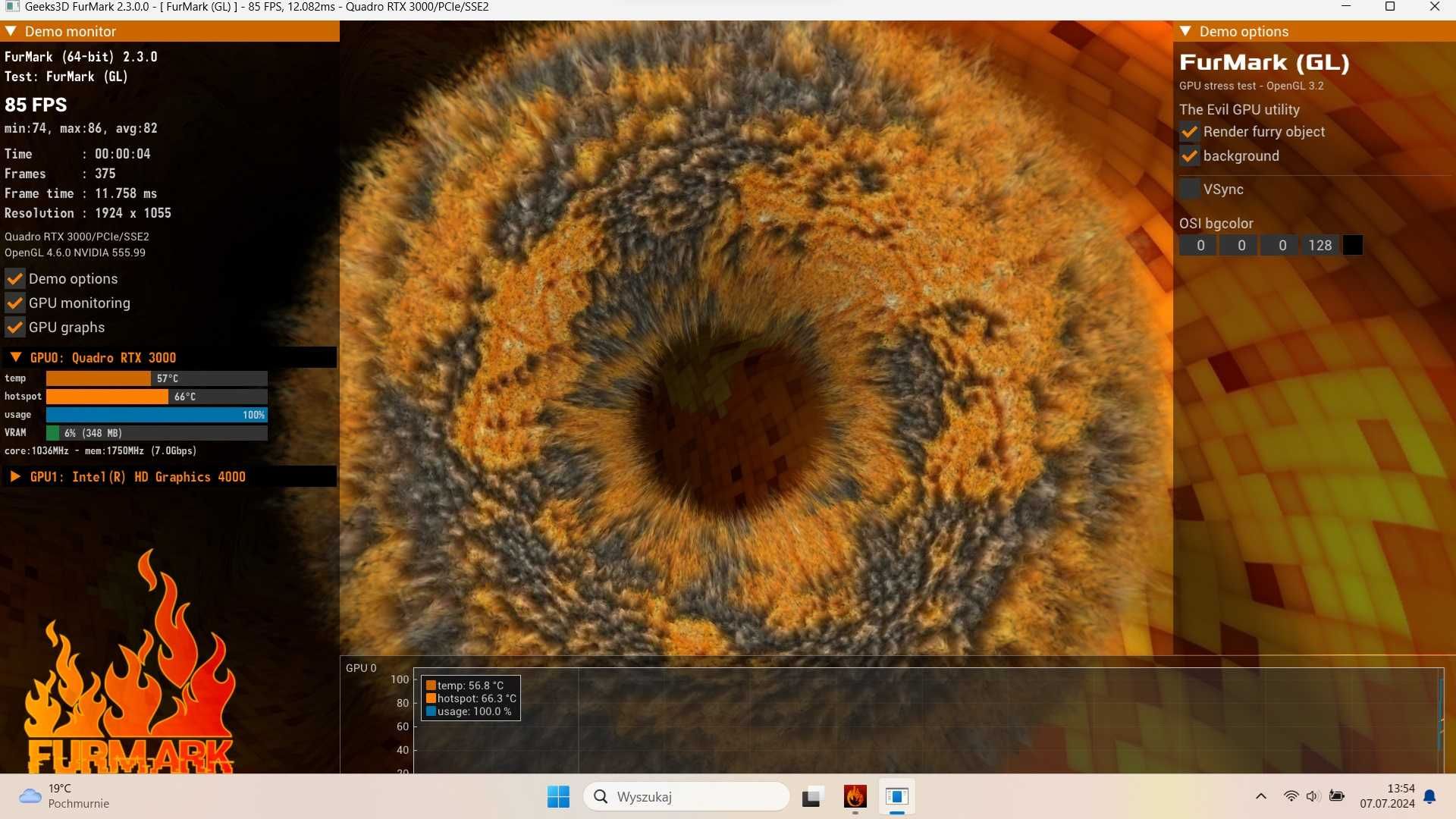Click the Frame time 11.758 ms line
This screenshot has height=819, width=1456.
point(81,193)
